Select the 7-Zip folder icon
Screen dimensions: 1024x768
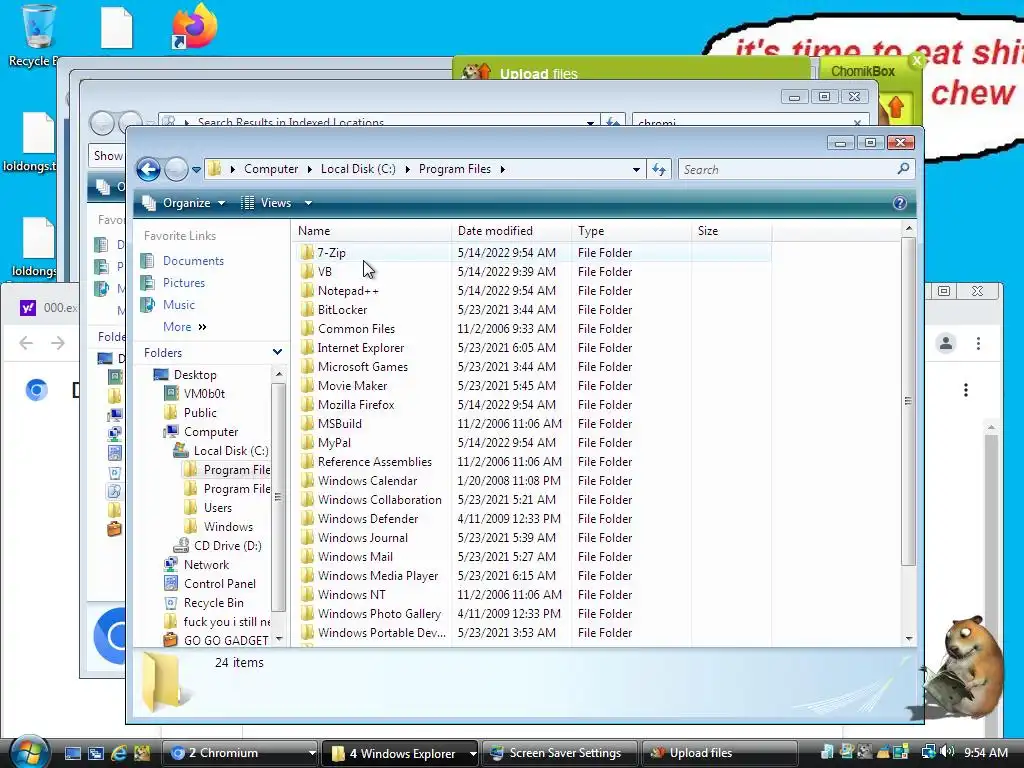[x=308, y=252]
